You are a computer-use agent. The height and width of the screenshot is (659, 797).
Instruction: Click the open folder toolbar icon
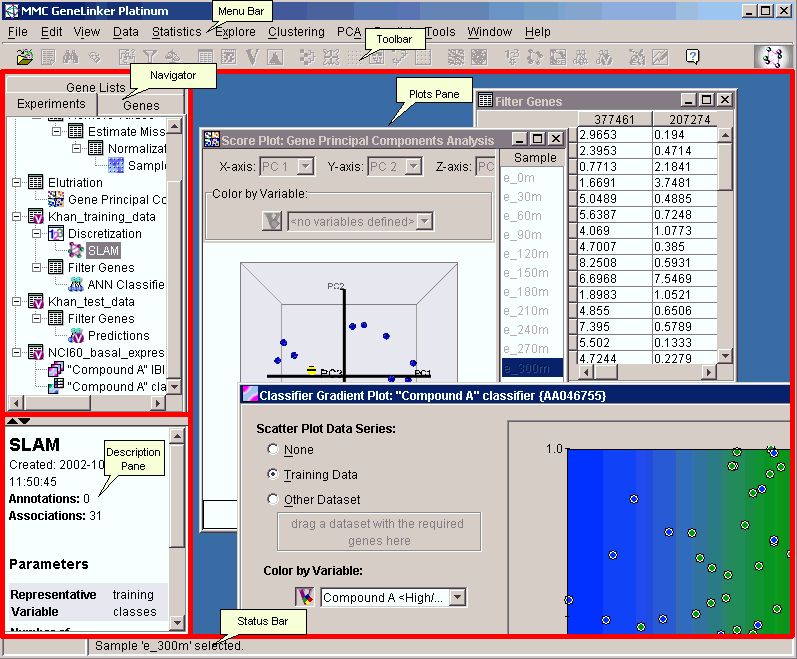point(24,56)
